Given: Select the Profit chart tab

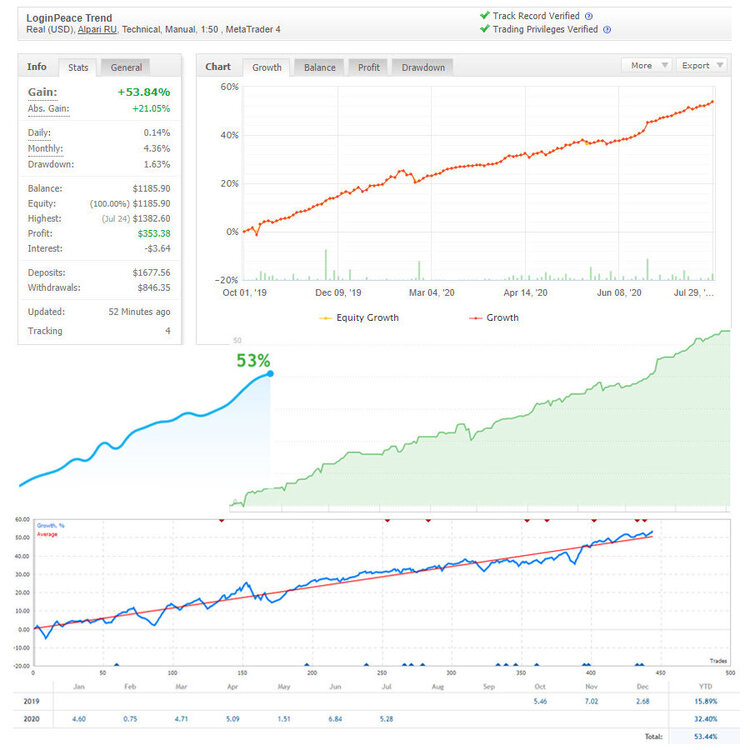Looking at the screenshot, I should click(369, 67).
